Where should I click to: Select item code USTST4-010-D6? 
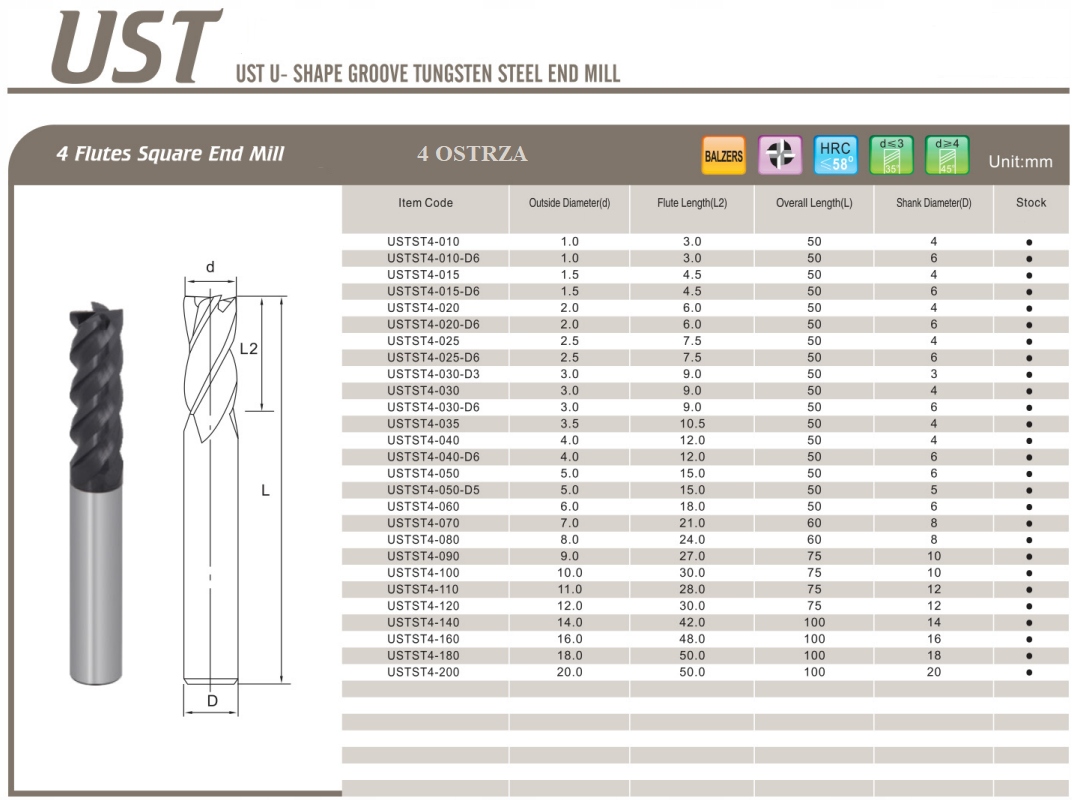(433, 258)
